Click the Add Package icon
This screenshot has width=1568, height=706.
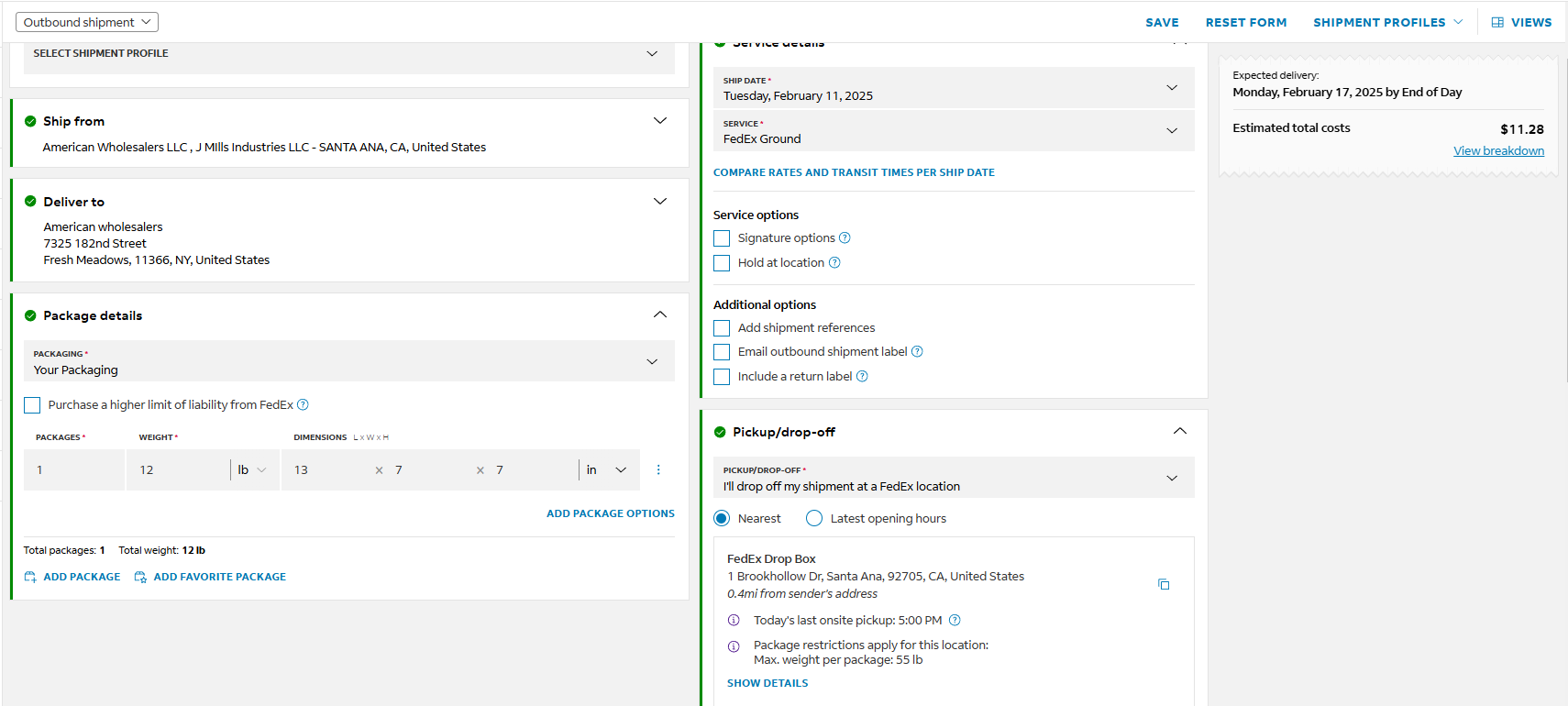30,577
